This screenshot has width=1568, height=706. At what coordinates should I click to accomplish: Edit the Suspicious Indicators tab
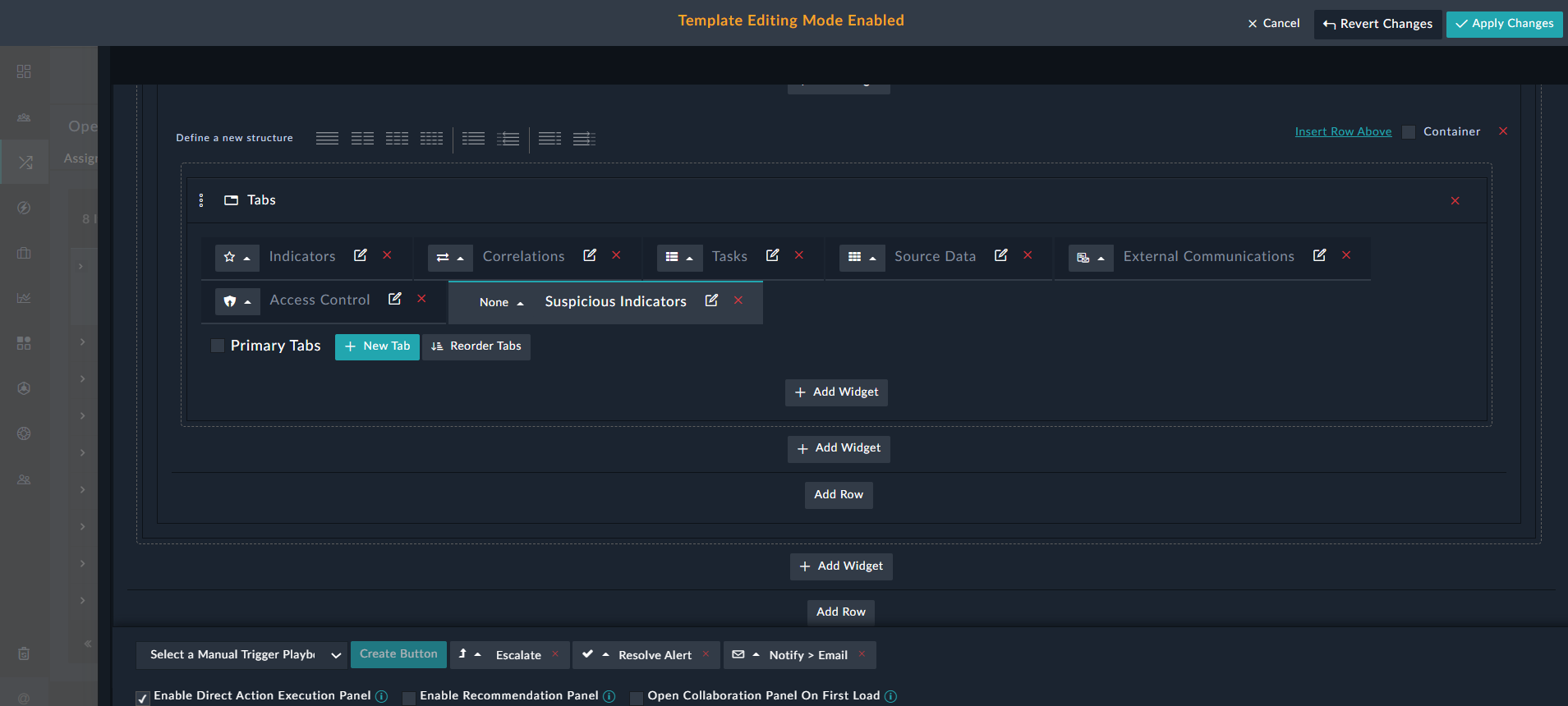click(x=711, y=300)
